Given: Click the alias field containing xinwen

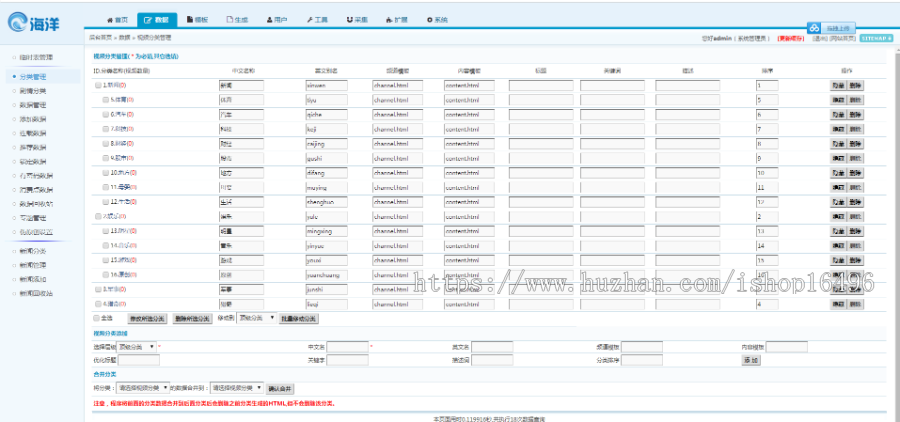Looking at the screenshot, I should point(327,86).
